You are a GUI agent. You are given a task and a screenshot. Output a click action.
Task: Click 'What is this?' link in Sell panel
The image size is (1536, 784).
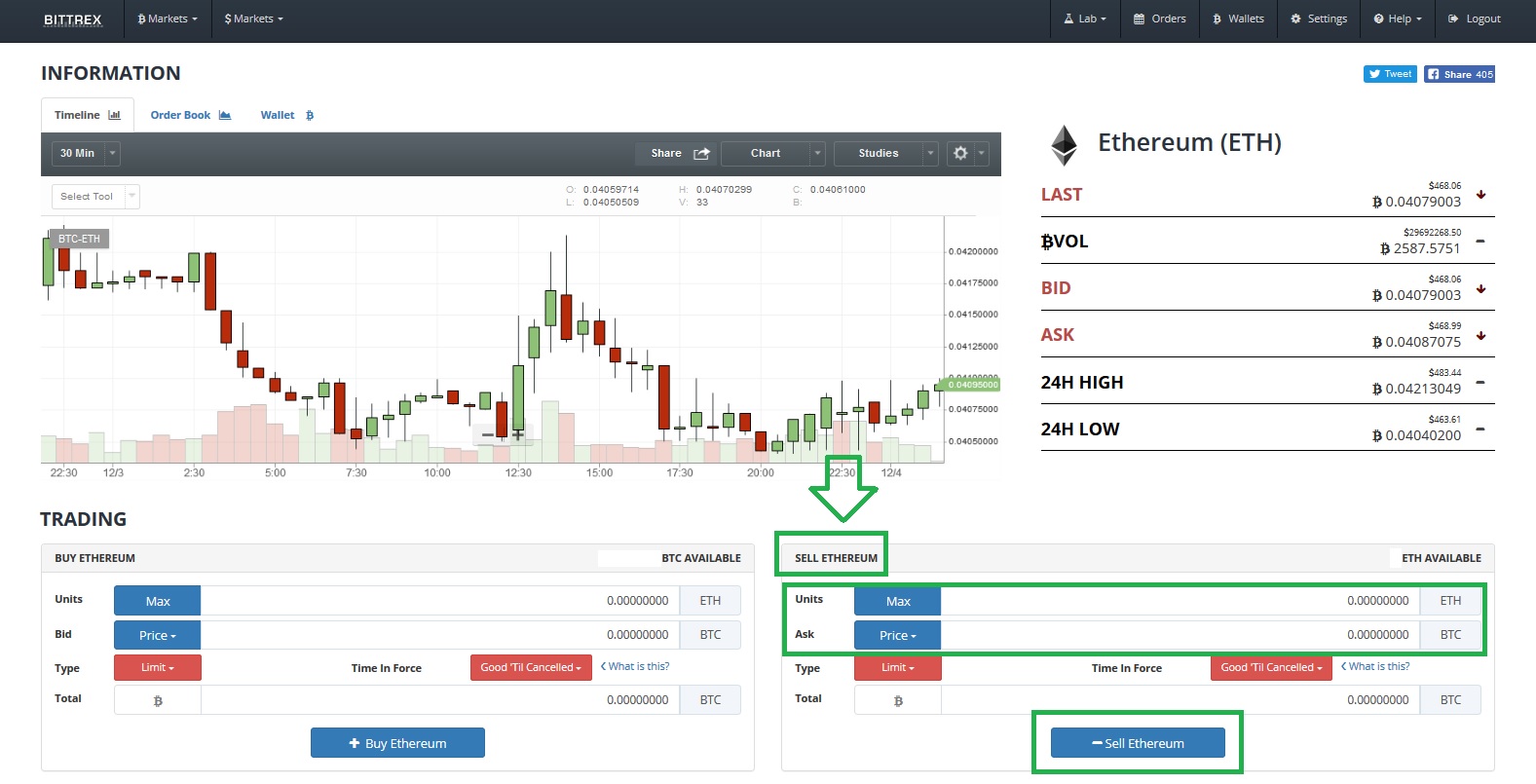point(1375,667)
